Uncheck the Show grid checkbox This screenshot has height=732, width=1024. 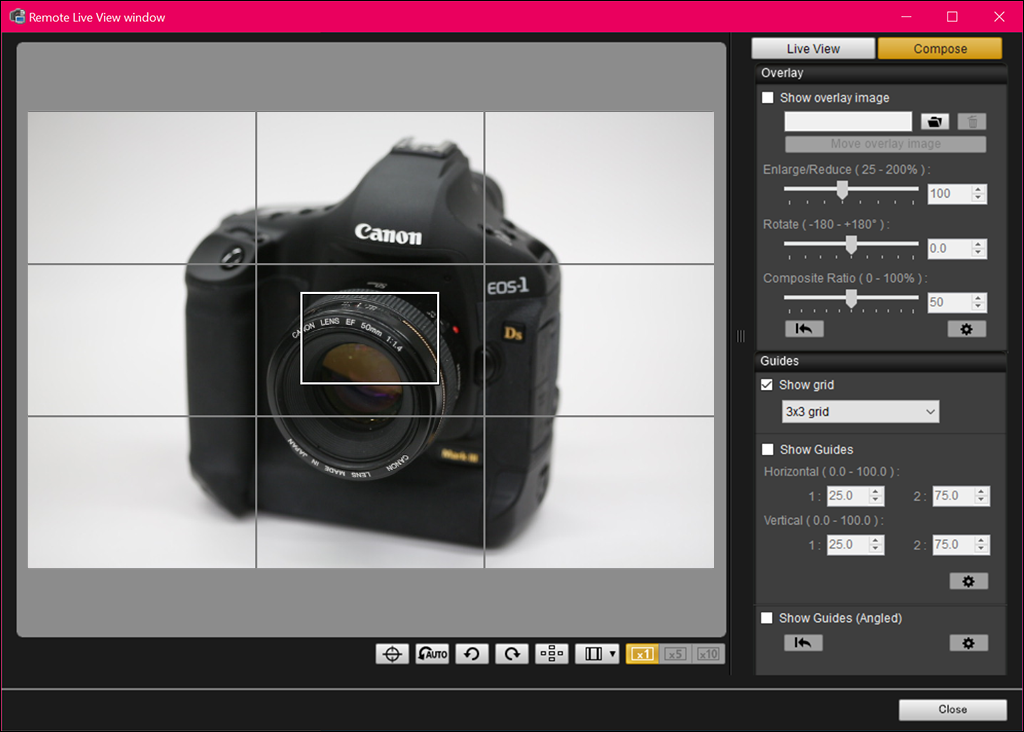pyautogui.click(x=767, y=385)
